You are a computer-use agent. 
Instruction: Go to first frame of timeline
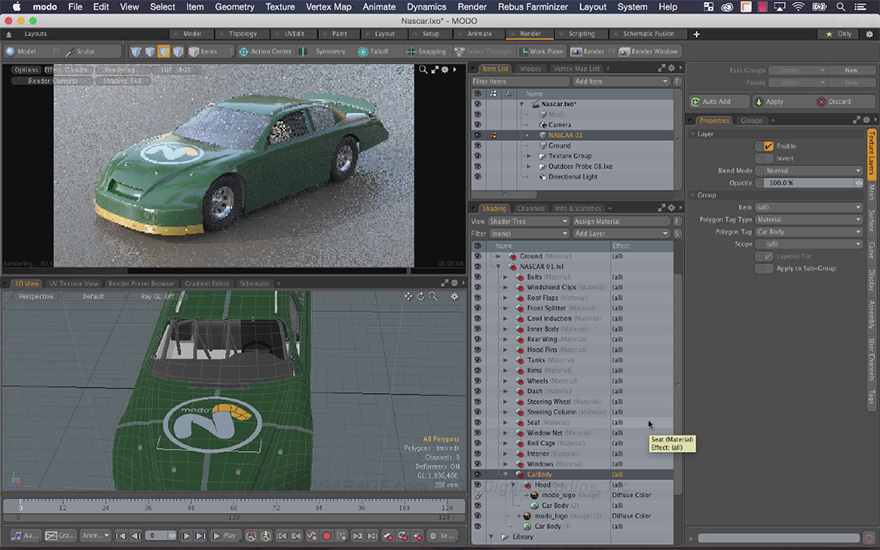coord(121,536)
